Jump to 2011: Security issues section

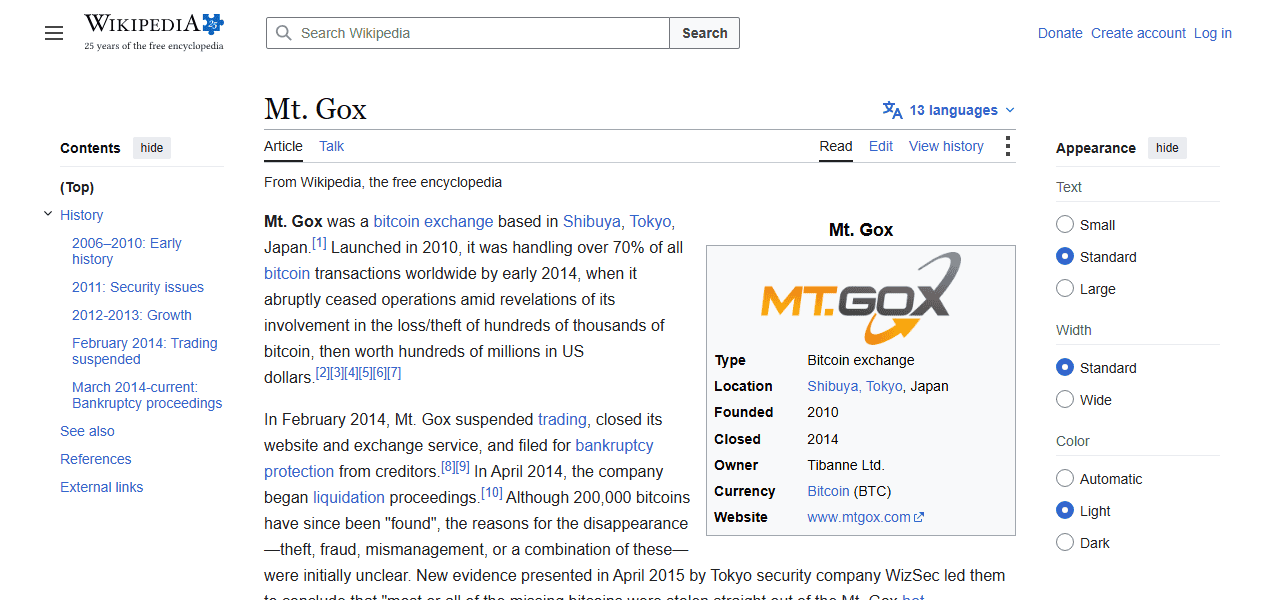click(138, 287)
